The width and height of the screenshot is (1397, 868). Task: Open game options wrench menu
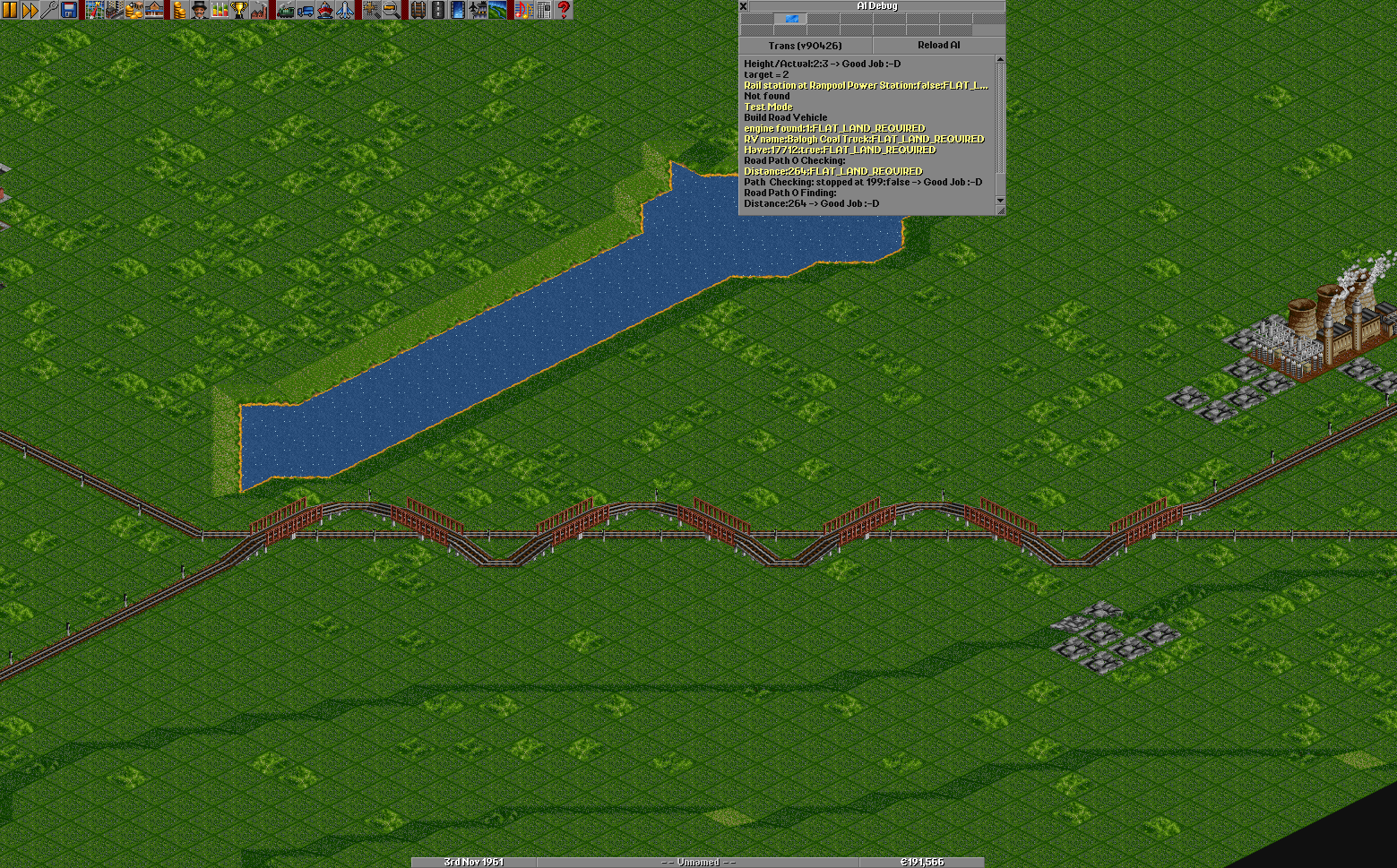49,10
